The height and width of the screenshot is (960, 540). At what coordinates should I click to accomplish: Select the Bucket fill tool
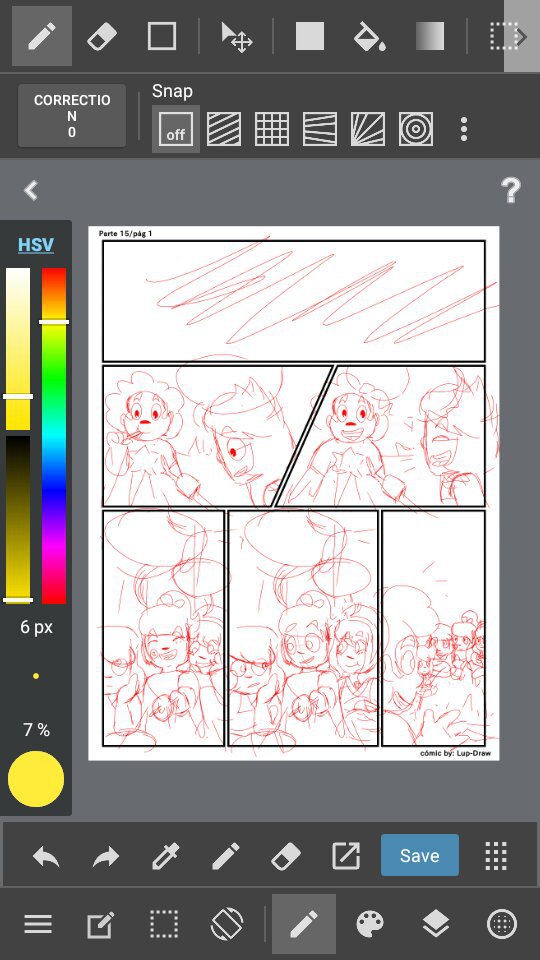[369, 37]
